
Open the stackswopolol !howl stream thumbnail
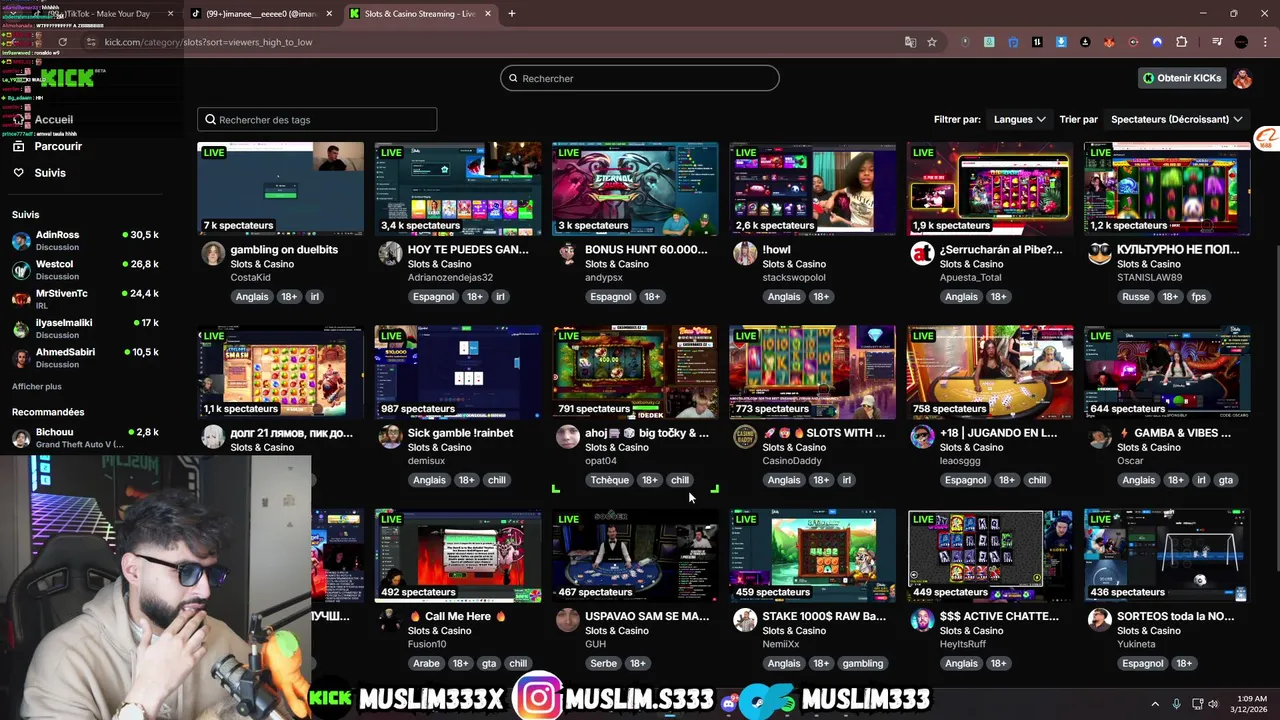point(812,188)
